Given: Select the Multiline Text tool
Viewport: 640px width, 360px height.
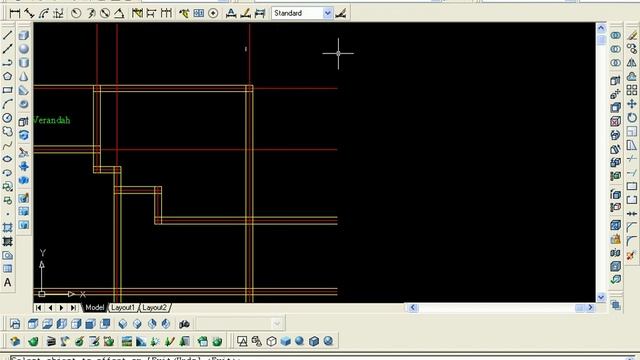Looking at the screenshot, I should (7, 282).
